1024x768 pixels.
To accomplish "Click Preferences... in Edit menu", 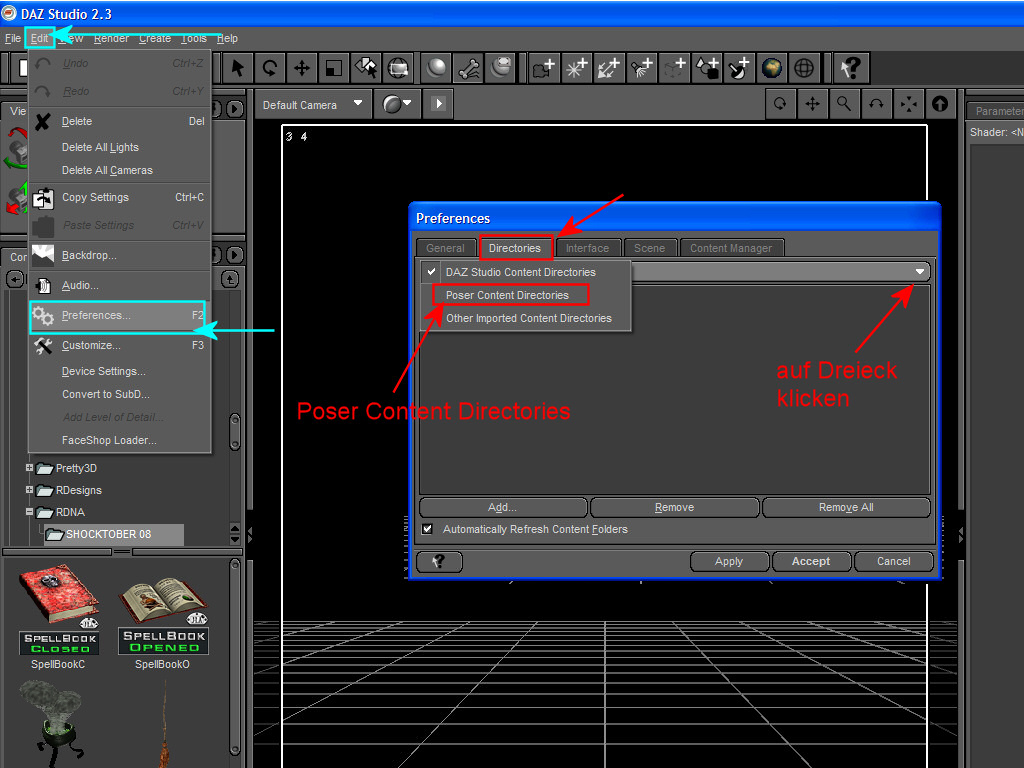I will [x=120, y=316].
